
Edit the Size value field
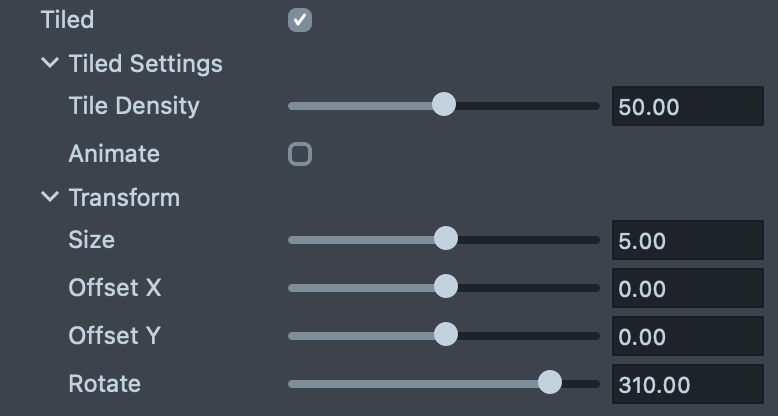coord(687,240)
